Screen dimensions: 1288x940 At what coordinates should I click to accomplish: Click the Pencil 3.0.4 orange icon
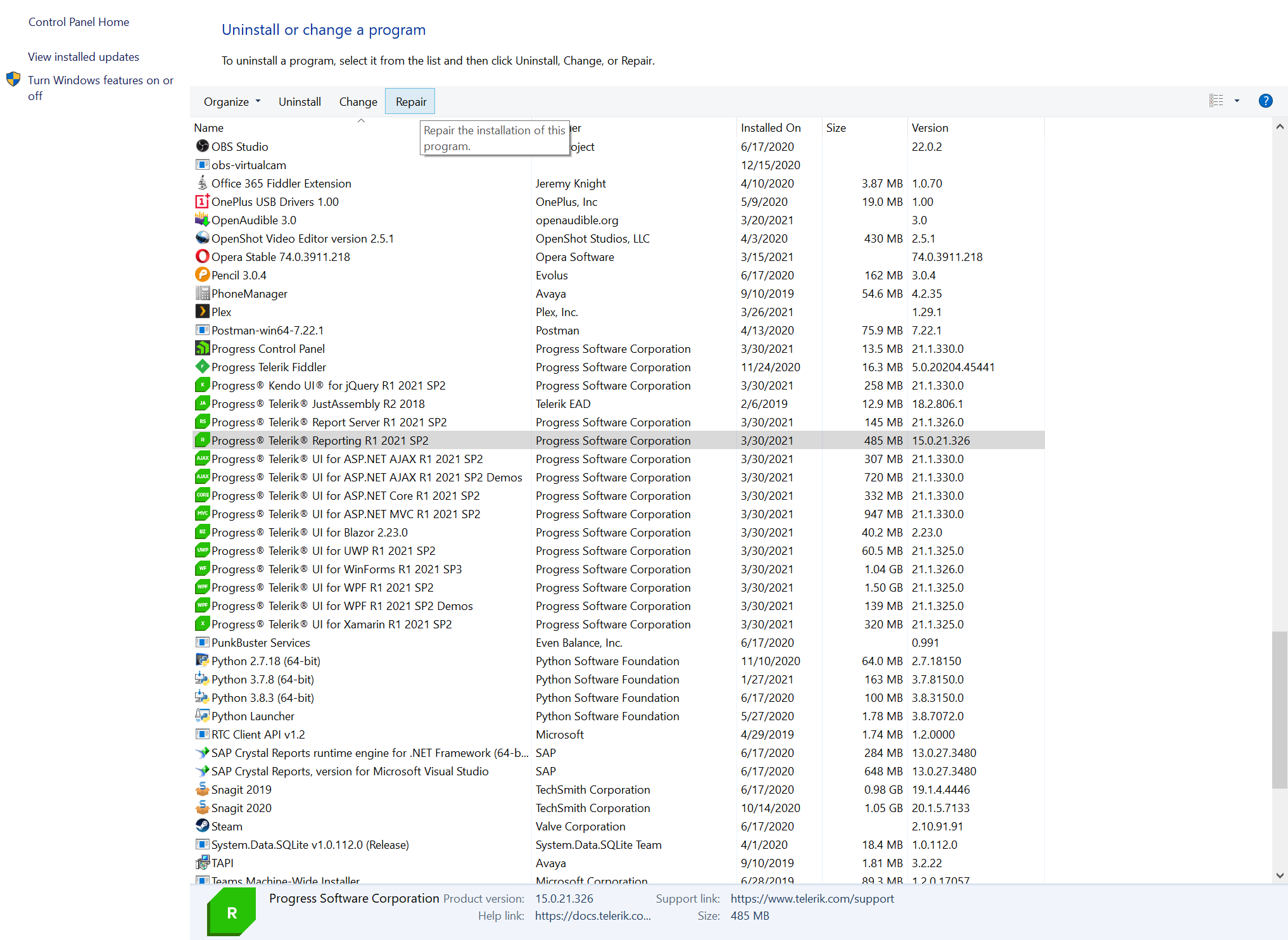[x=202, y=275]
